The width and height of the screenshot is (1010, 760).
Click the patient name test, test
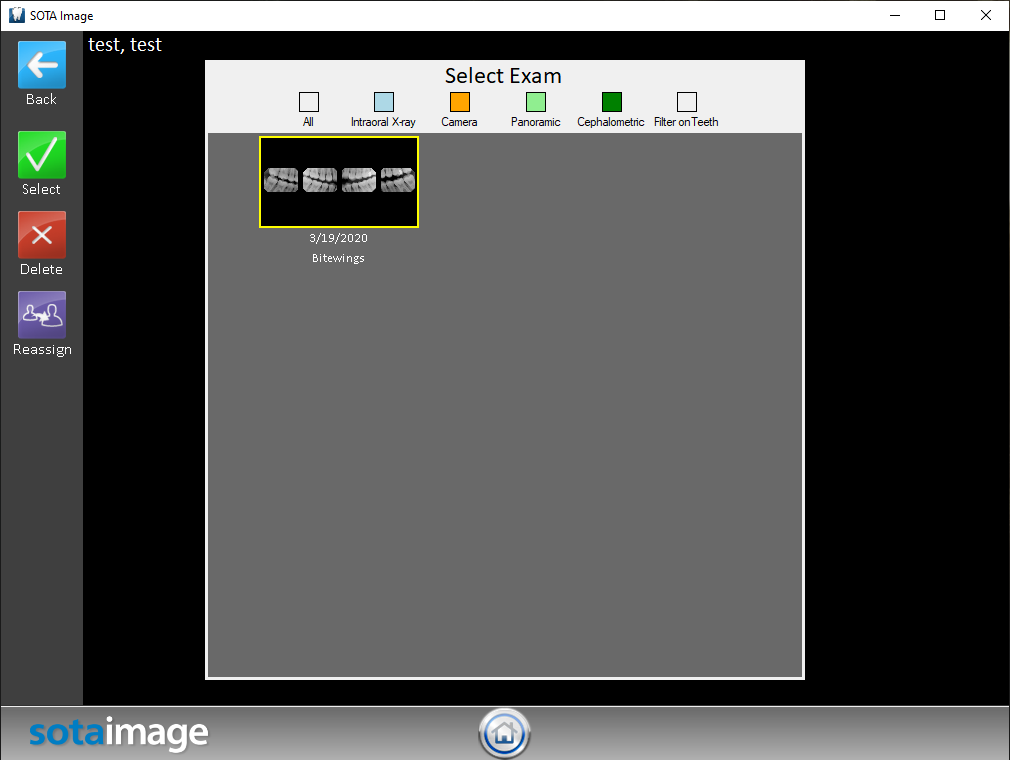click(125, 45)
